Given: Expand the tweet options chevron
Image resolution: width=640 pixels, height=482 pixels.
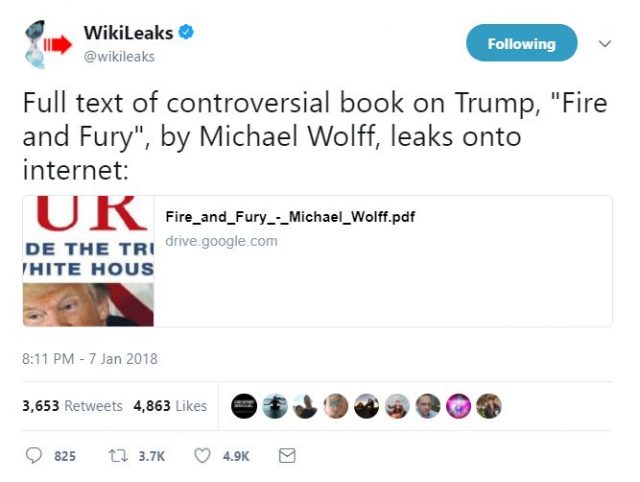Looking at the screenshot, I should tap(605, 43).
